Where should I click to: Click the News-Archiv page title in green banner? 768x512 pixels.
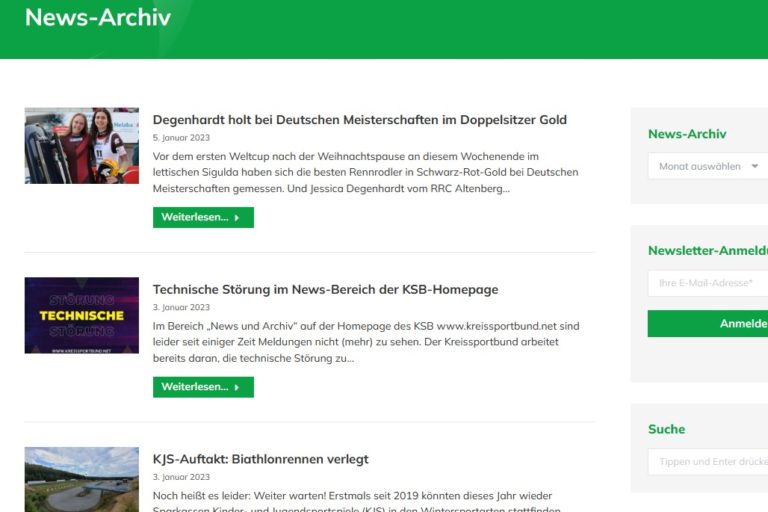pos(98,17)
